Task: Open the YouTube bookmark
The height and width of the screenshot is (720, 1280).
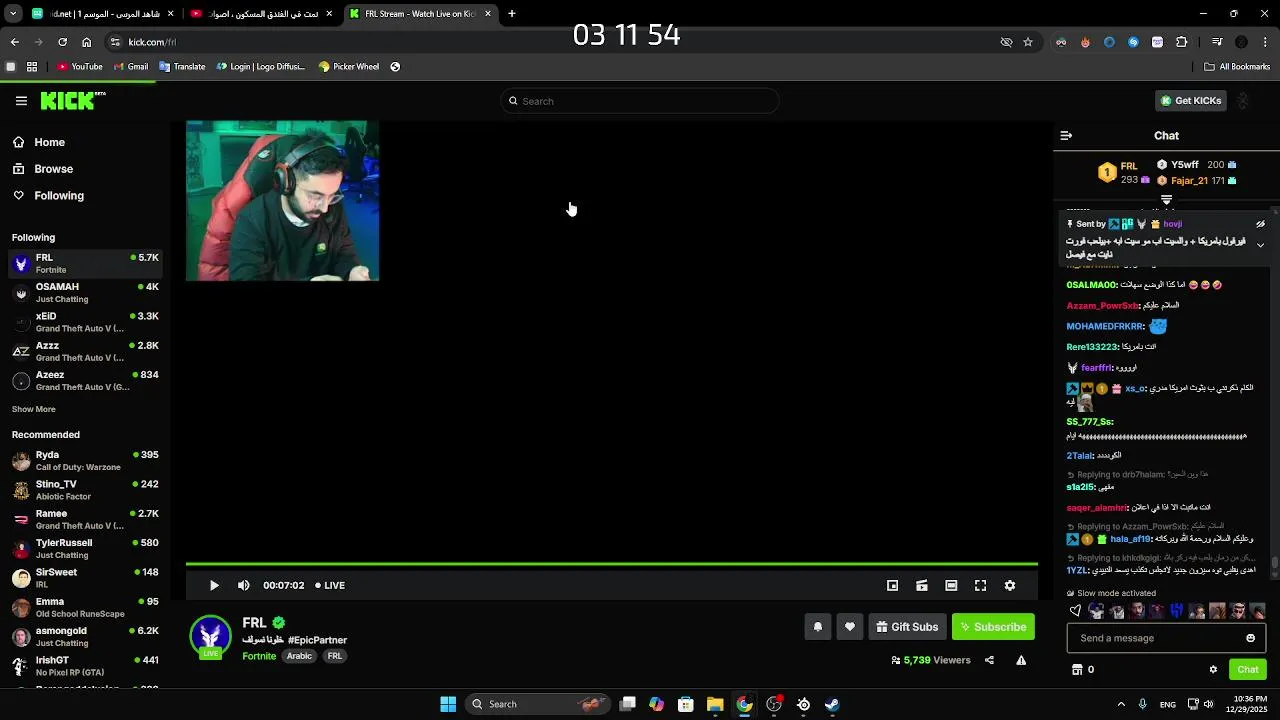Action: point(80,67)
